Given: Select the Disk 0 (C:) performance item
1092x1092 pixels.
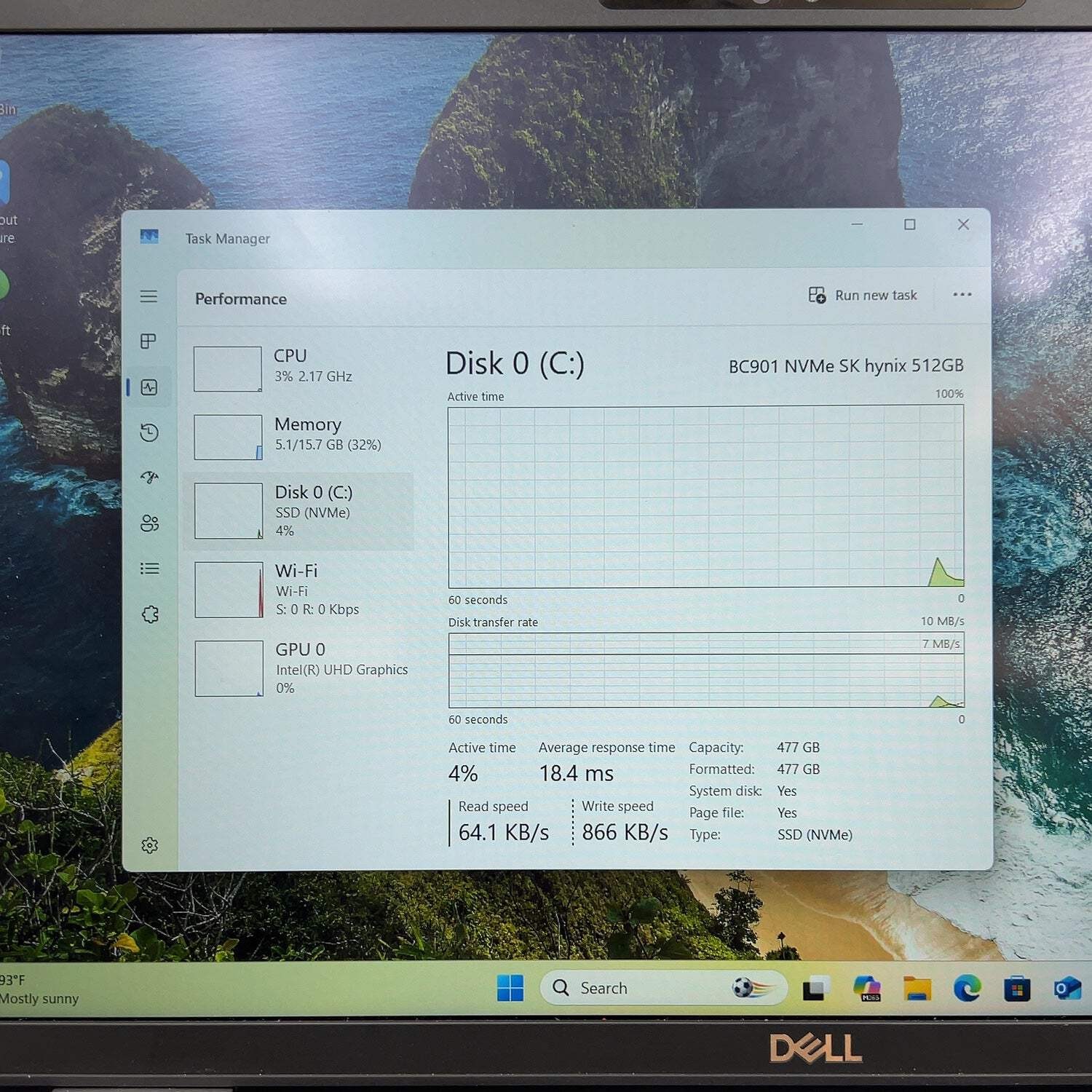Looking at the screenshot, I should [x=298, y=511].
